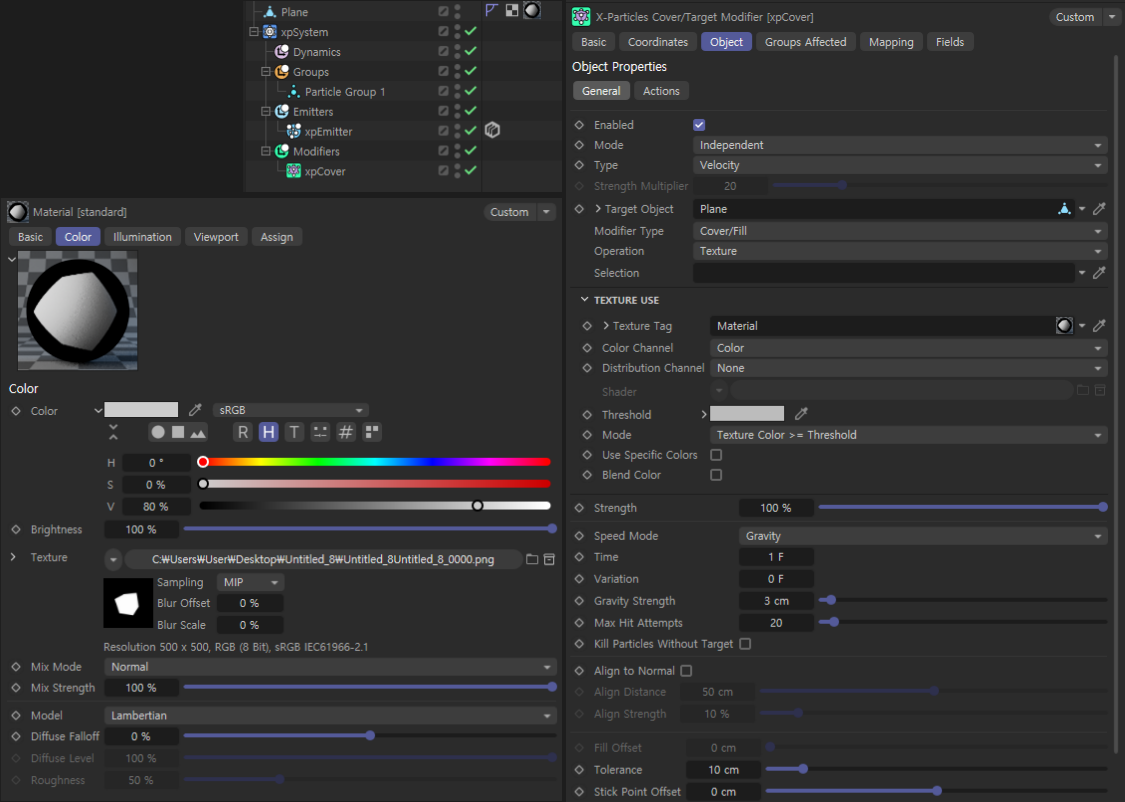Click the pick tool beside Target Object

(x=1099, y=209)
